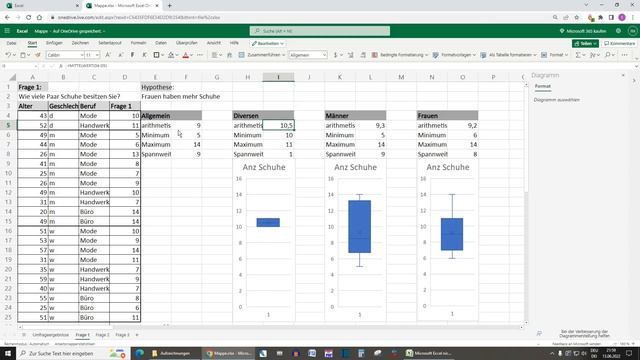Switch to the Daten ribbon tab
The height and width of the screenshot is (360, 640).
(161, 43)
